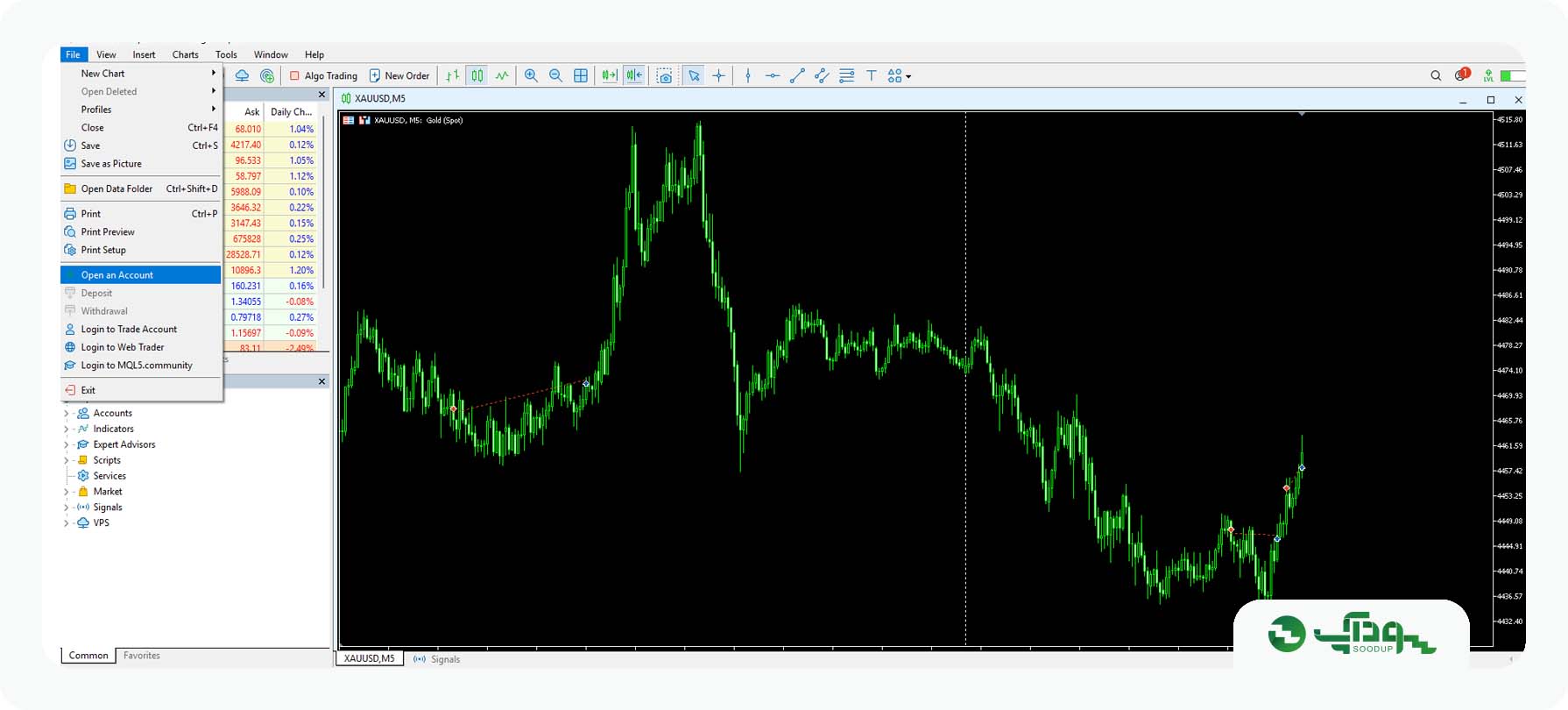Select the crosshair tool
This screenshot has width=1568, height=710.
[719, 76]
